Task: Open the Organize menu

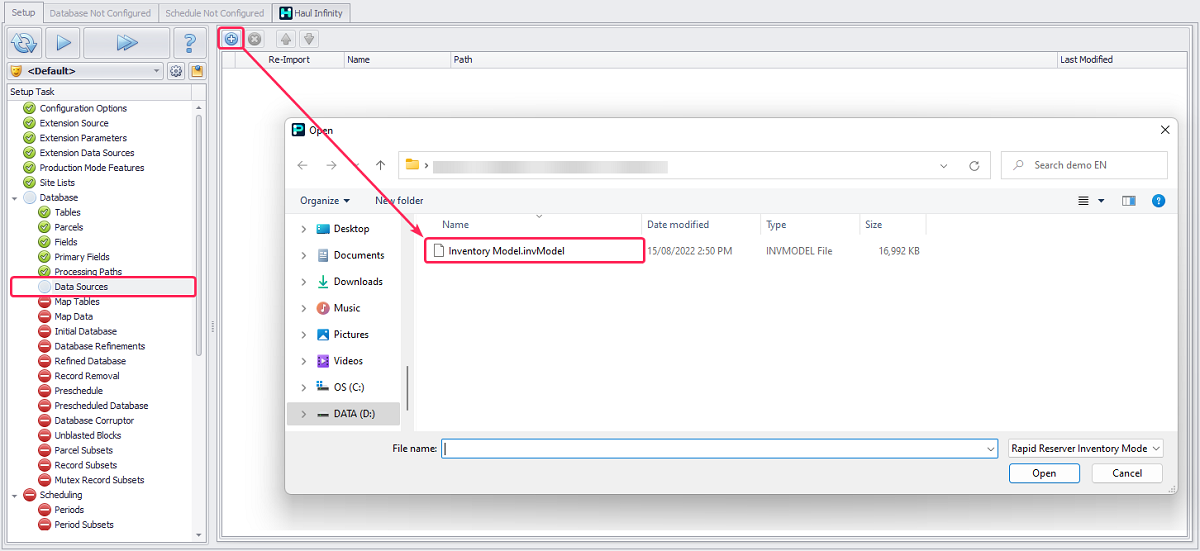Action: 325,201
